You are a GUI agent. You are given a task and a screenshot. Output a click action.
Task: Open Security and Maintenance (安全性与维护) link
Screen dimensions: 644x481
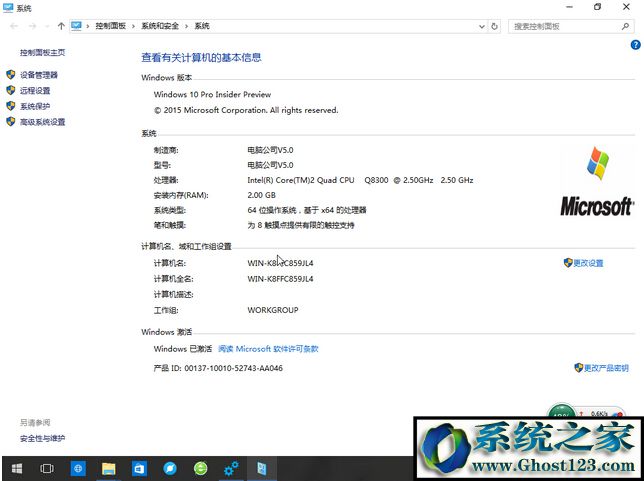tap(43, 438)
